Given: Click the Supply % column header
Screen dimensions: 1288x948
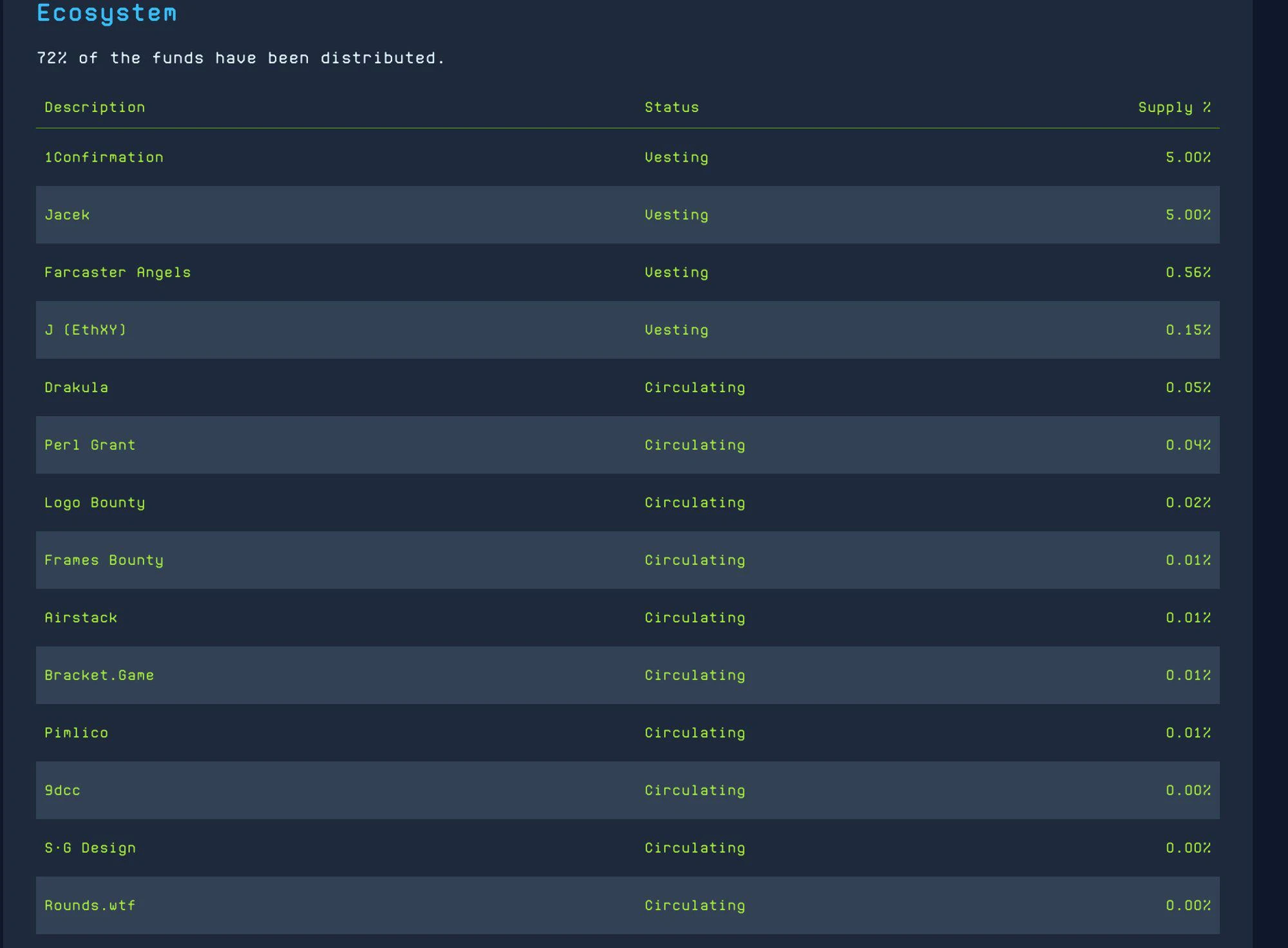Looking at the screenshot, I should coord(1174,108).
